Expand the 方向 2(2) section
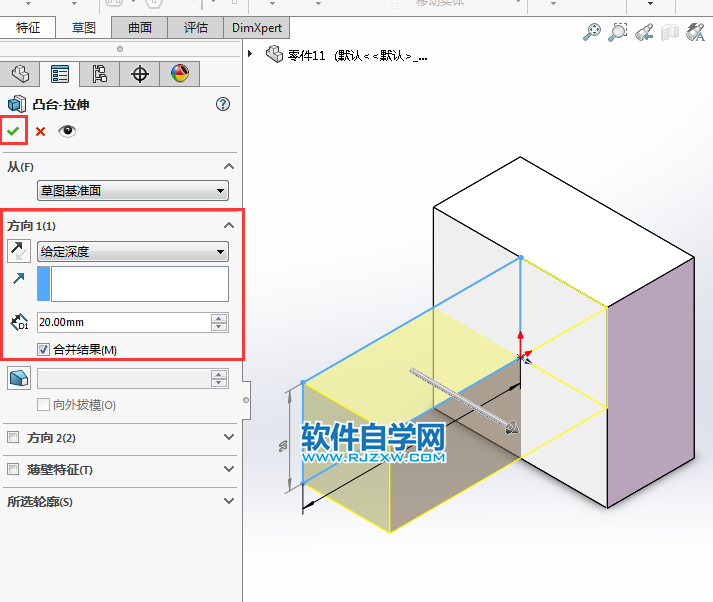The image size is (713, 602). coord(229,437)
